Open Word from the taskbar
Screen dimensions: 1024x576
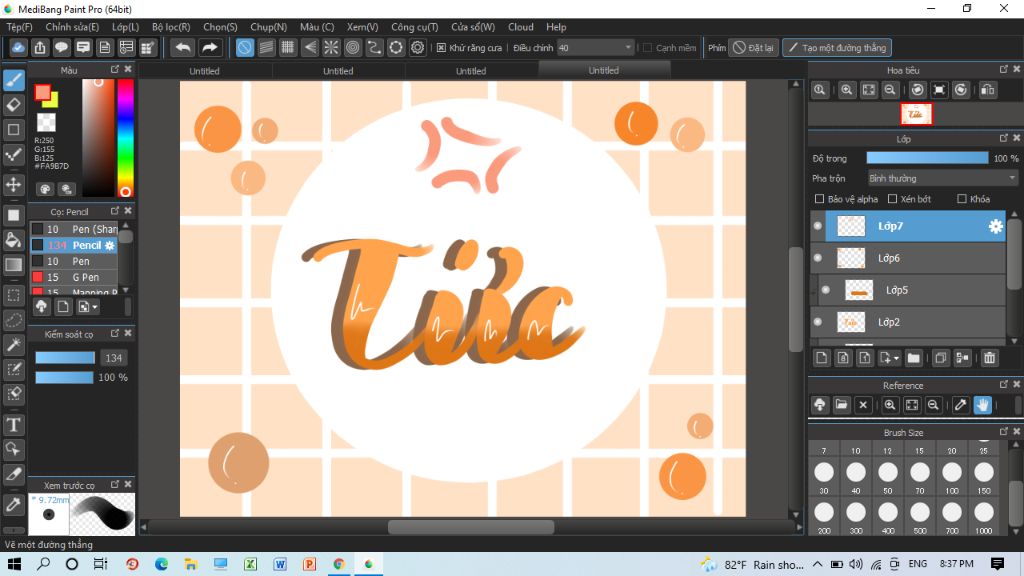point(280,564)
